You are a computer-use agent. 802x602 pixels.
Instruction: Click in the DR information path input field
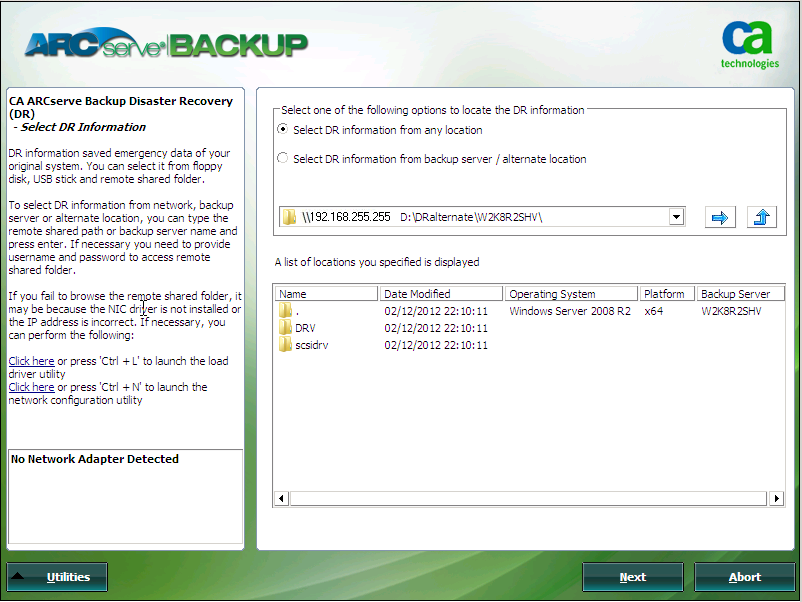click(481, 217)
